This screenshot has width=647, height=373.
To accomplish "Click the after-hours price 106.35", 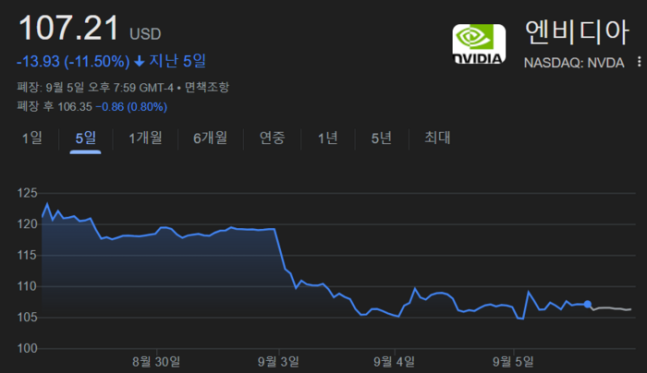I will [75, 107].
